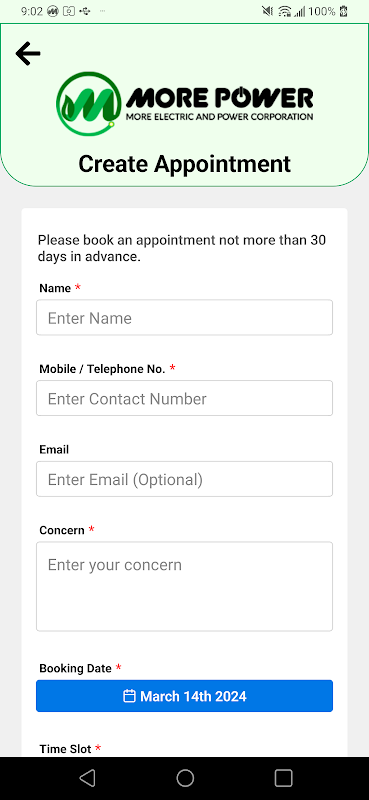Tap the Mobile / Telephone No. label
Viewport: 369px width, 800px height.
(102, 369)
